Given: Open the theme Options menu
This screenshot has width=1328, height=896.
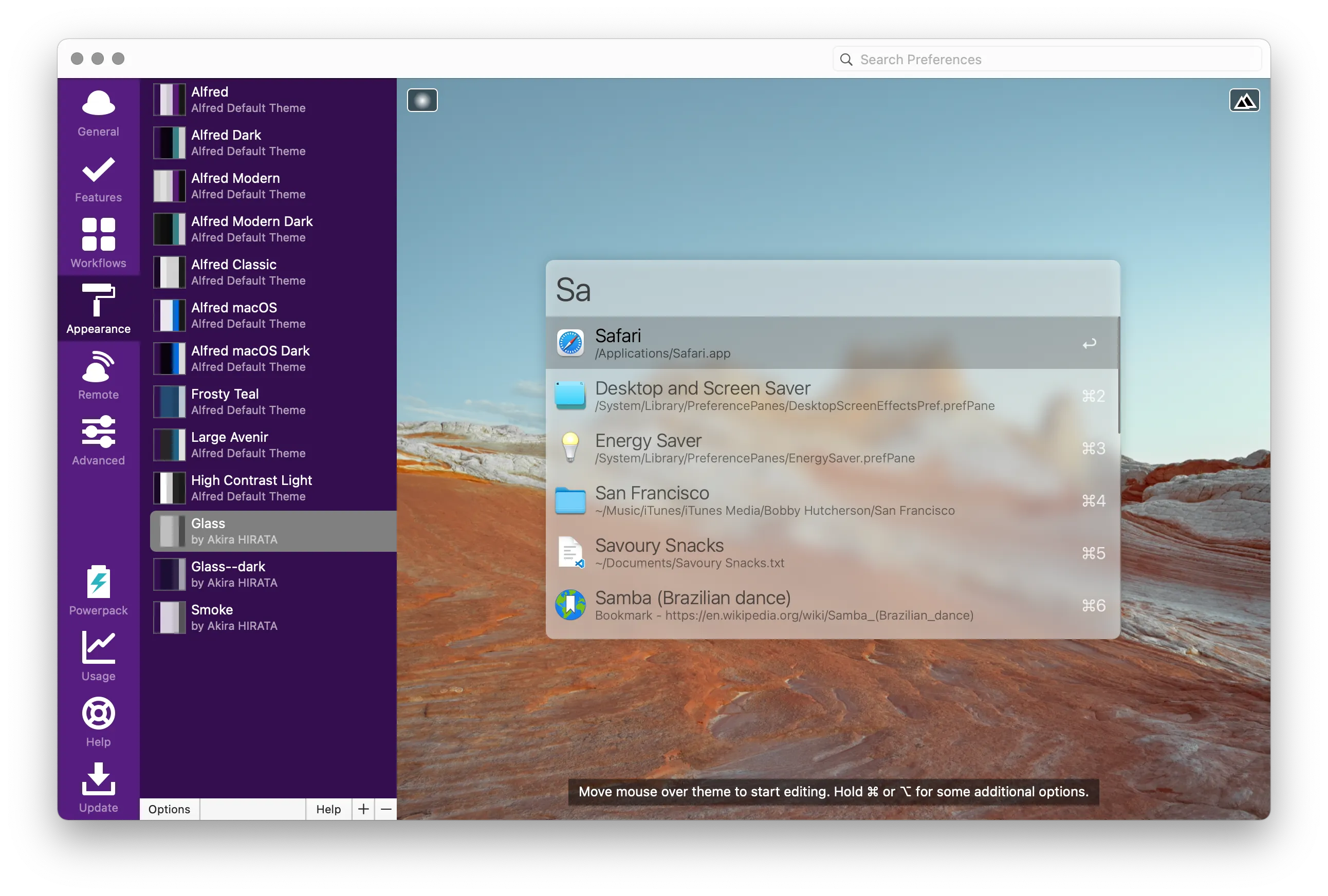Looking at the screenshot, I should 169,809.
